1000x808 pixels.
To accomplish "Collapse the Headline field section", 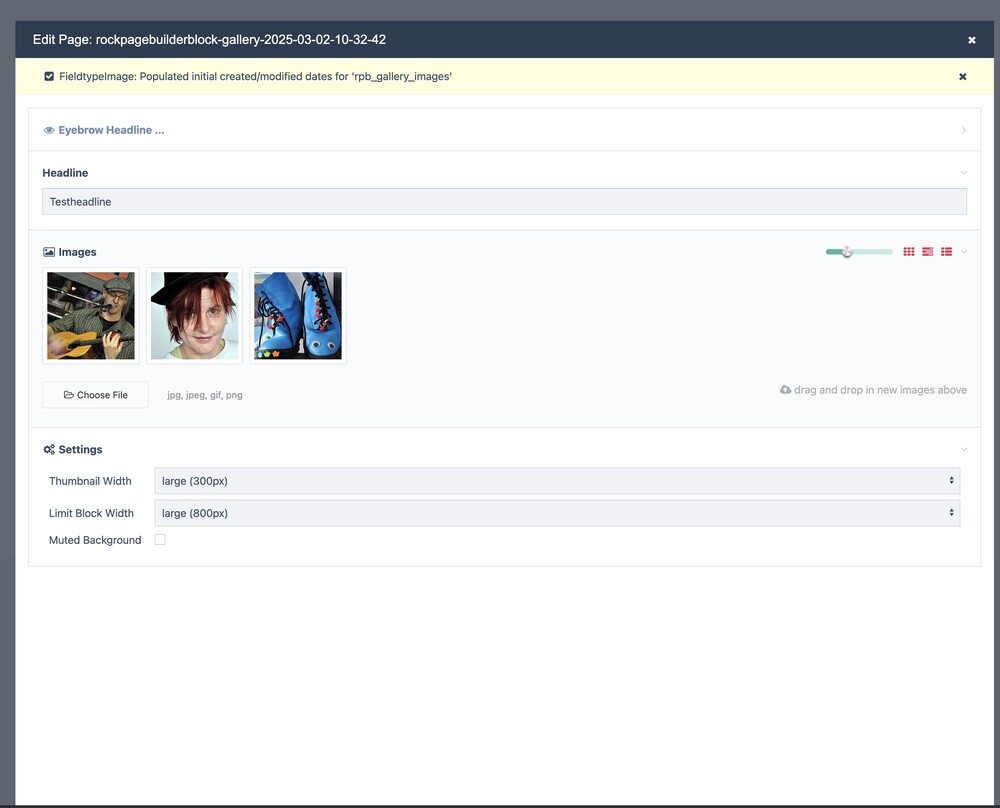I will [x=963, y=173].
